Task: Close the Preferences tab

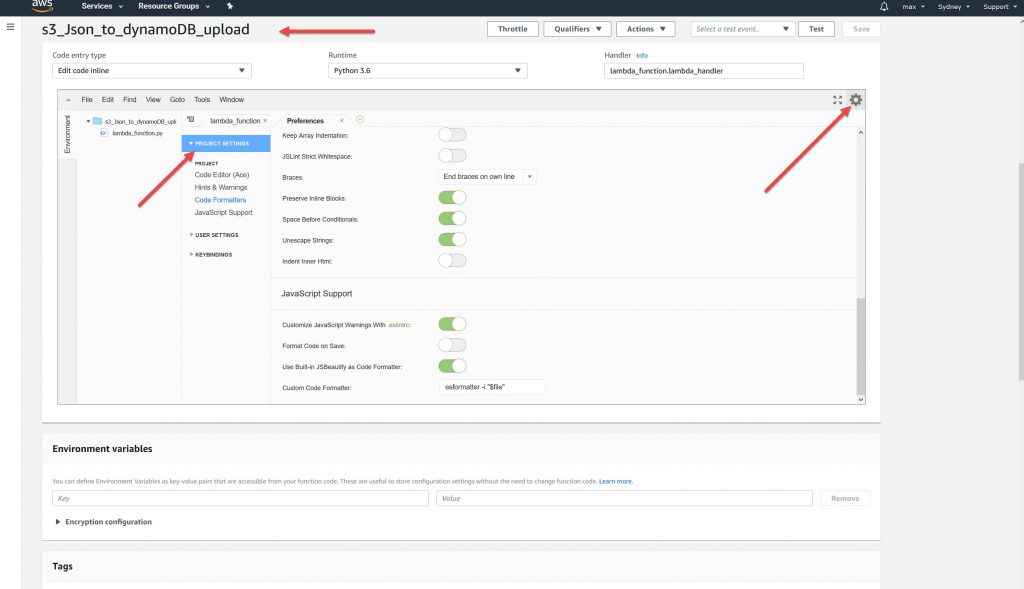Action: [341, 121]
